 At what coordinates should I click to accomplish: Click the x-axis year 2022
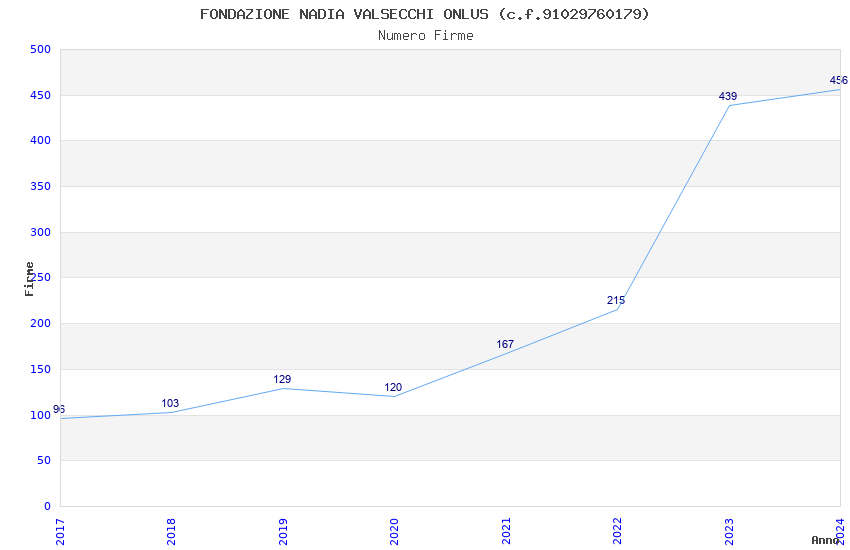pos(617,532)
